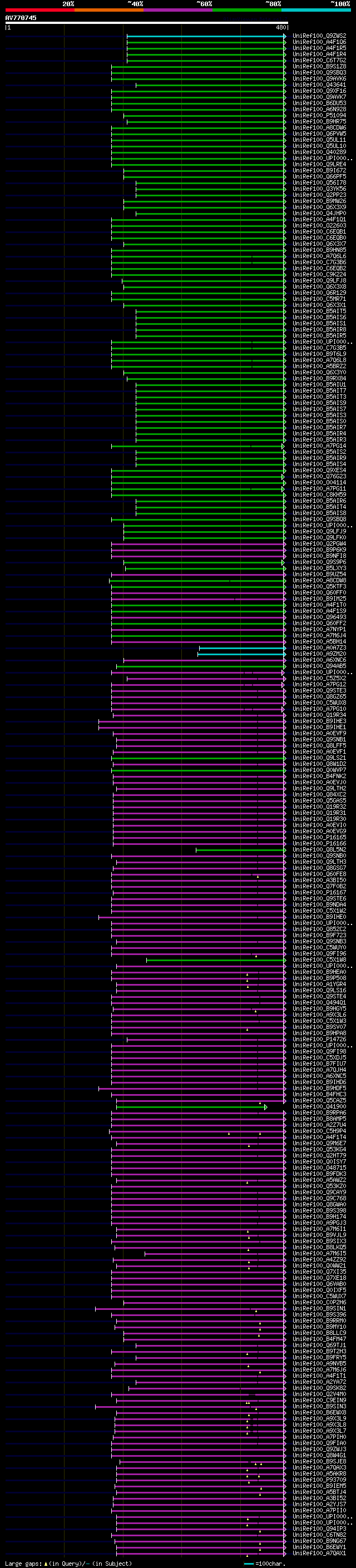Select the UniRef100_A6XNC6 label
This screenshot has width=356, height=1568.
point(319,660)
